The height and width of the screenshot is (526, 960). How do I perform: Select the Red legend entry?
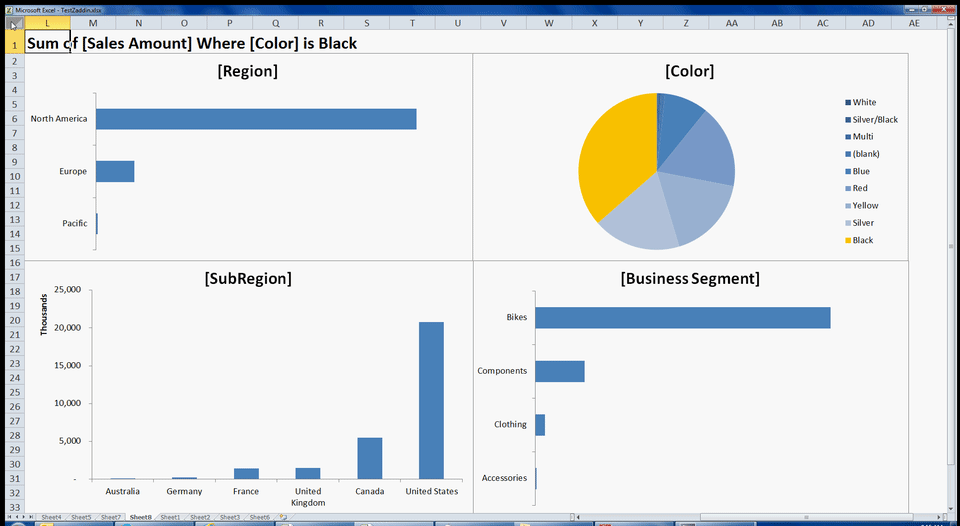(x=857, y=188)
